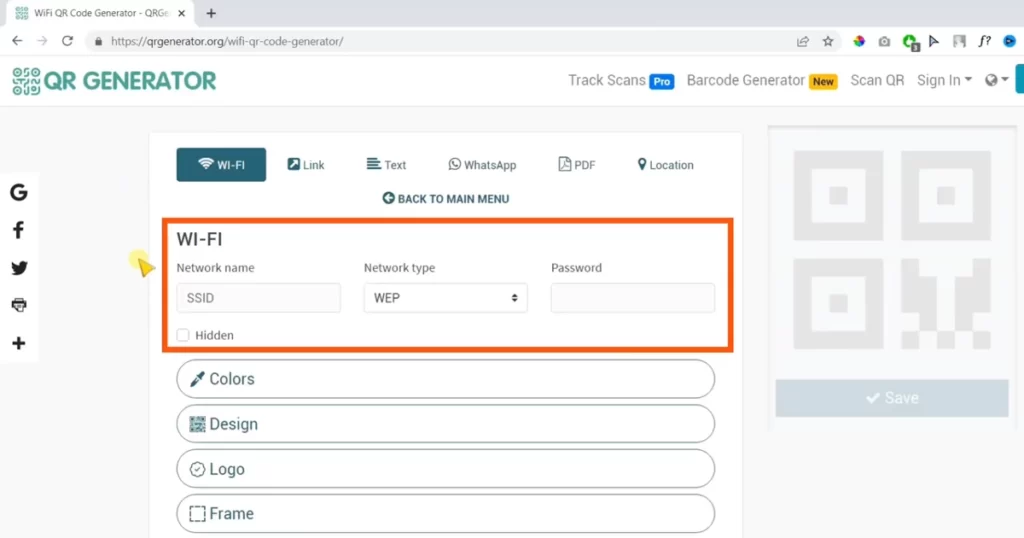Click the Save button
This screenshot has height=538, width=1024.
pyautogui.click(x=892, y=398)
